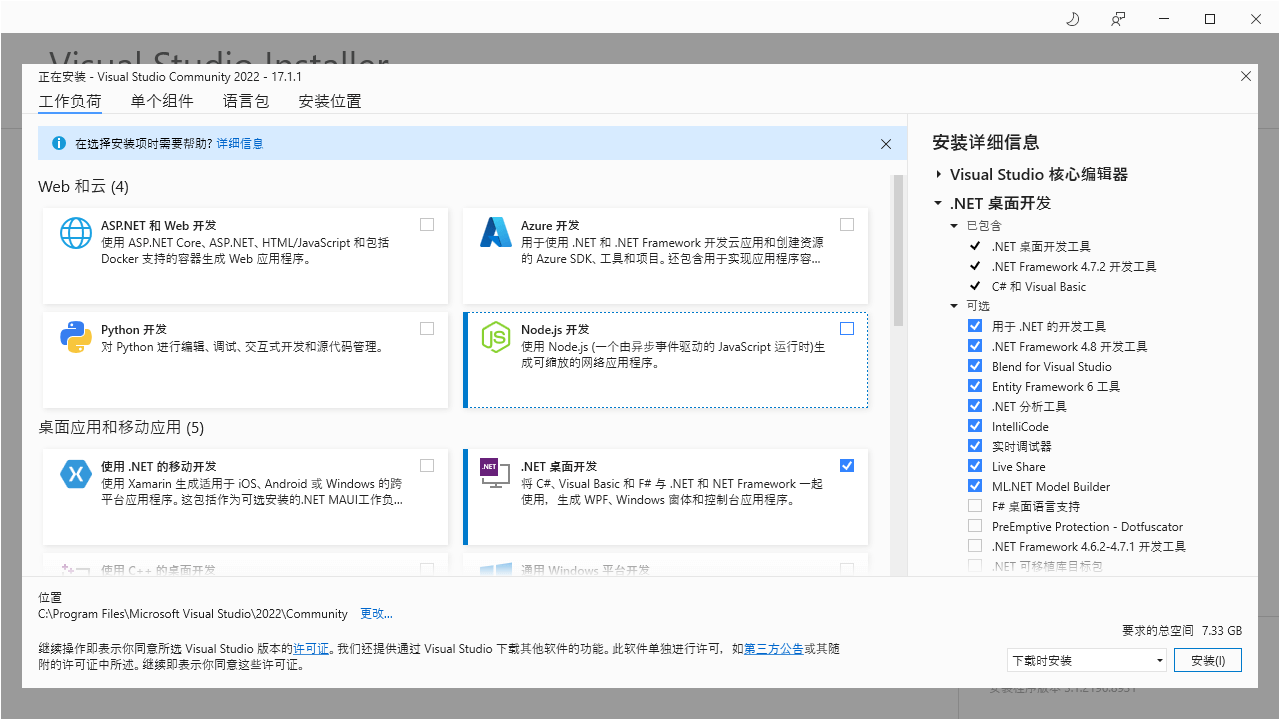1280x720 pixels.
Task: Select the Python 开发 workload card
Action: 246,360
